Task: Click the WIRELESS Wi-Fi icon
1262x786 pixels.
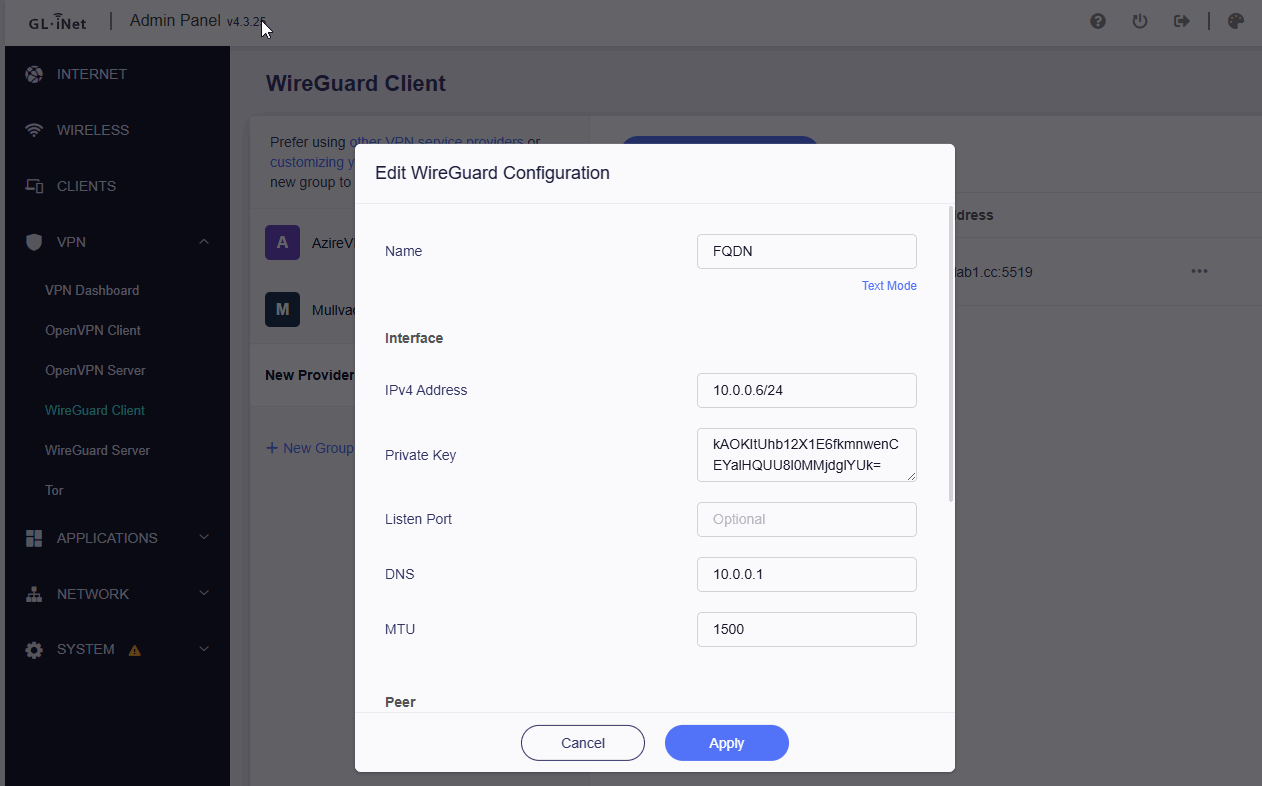Action: click(33, 129)
